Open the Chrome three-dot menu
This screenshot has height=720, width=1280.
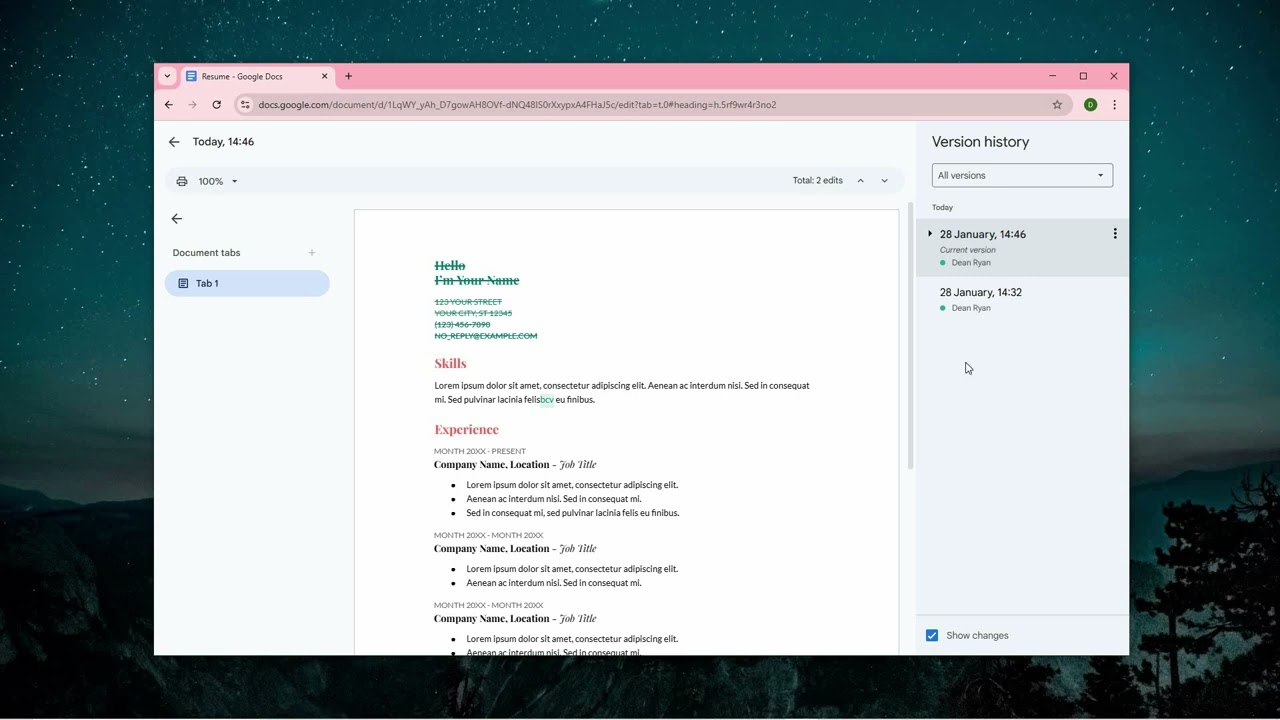coord(1114,105)
